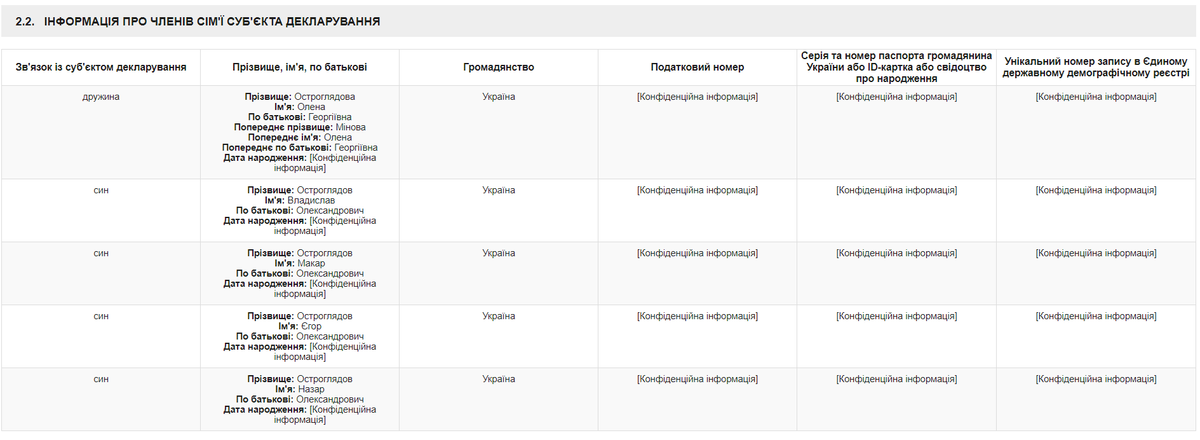Click the passport series and number column header
Screen dimensions: 1200x440
896,66
